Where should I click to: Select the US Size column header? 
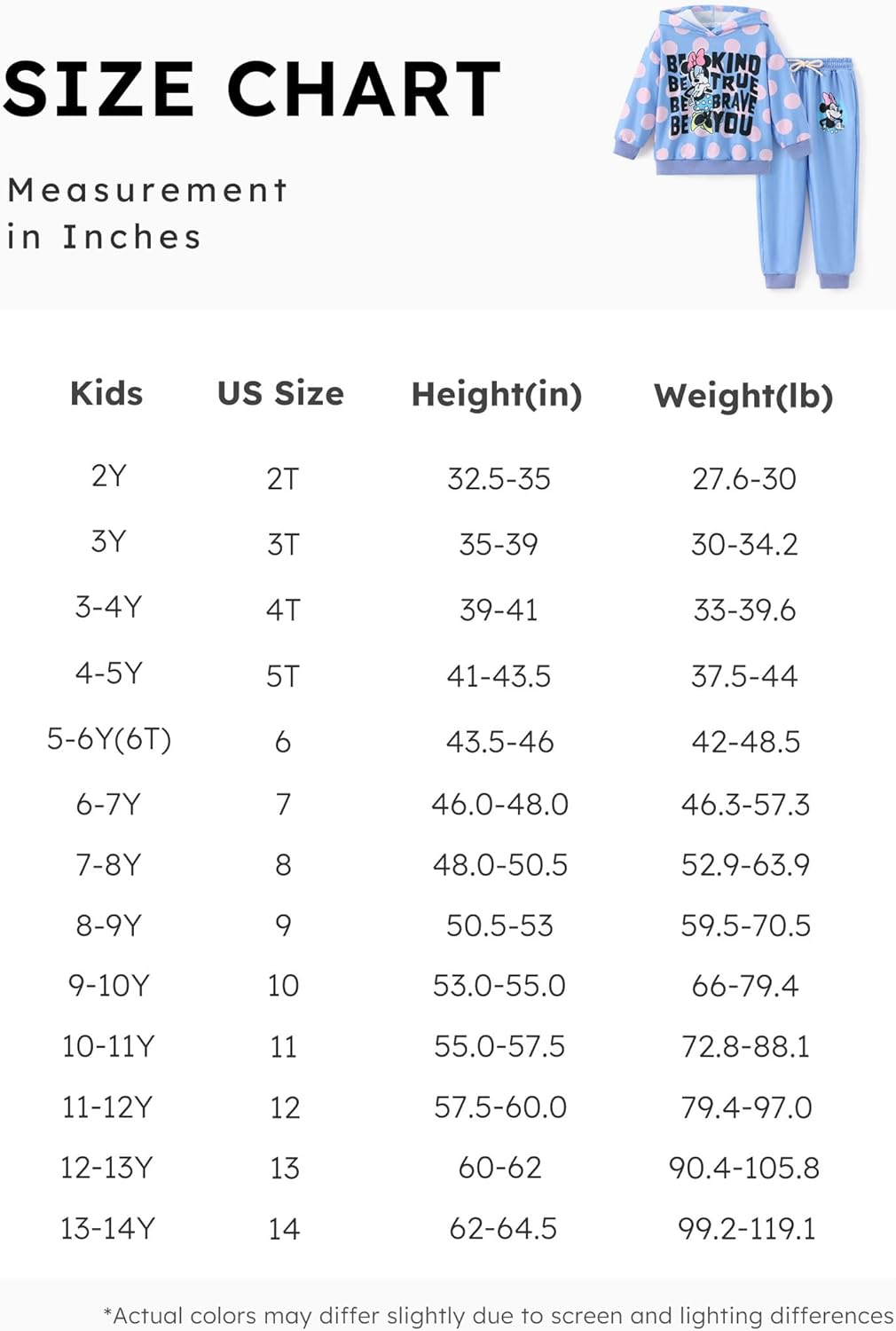(x=280, y=393)
